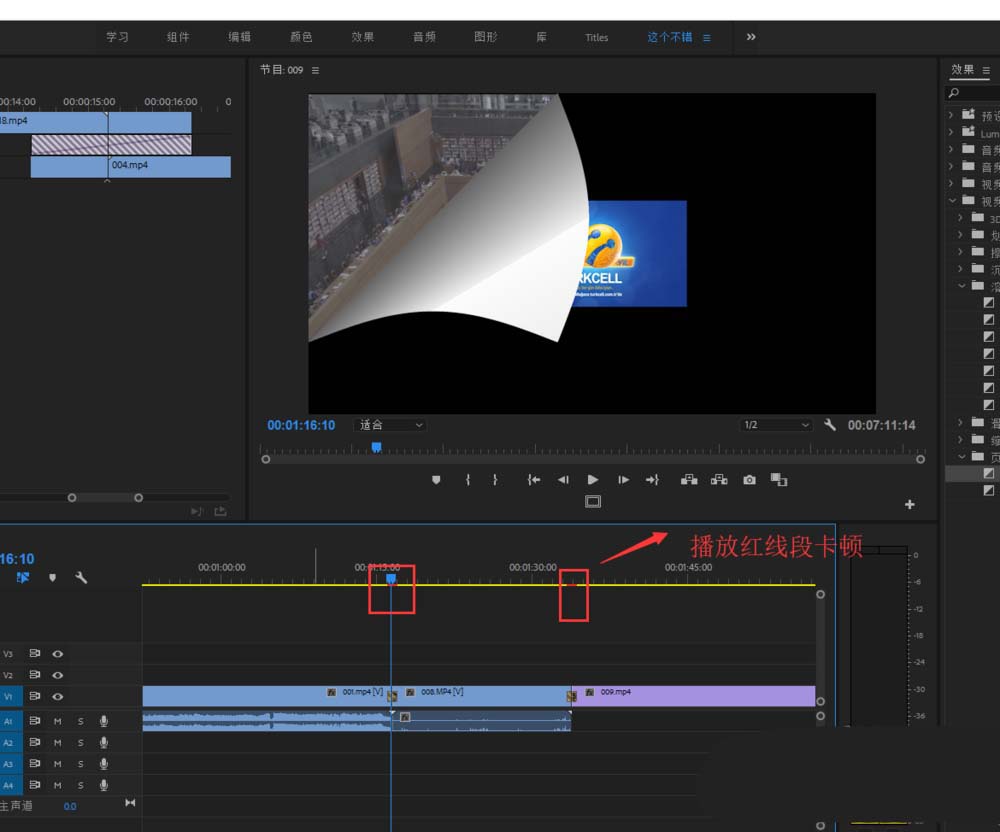
Task: Open timeline display settings wrench
Action: coord(81,577)
